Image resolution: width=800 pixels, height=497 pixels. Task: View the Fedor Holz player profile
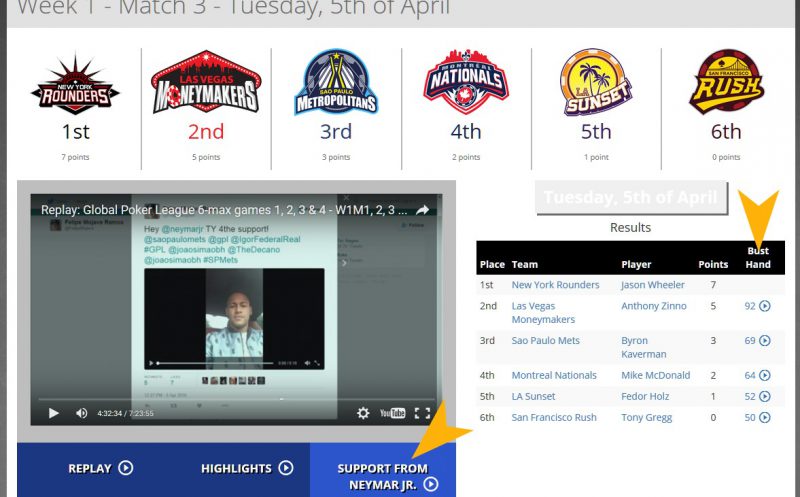pyautogui.click(x=645, y=396)
